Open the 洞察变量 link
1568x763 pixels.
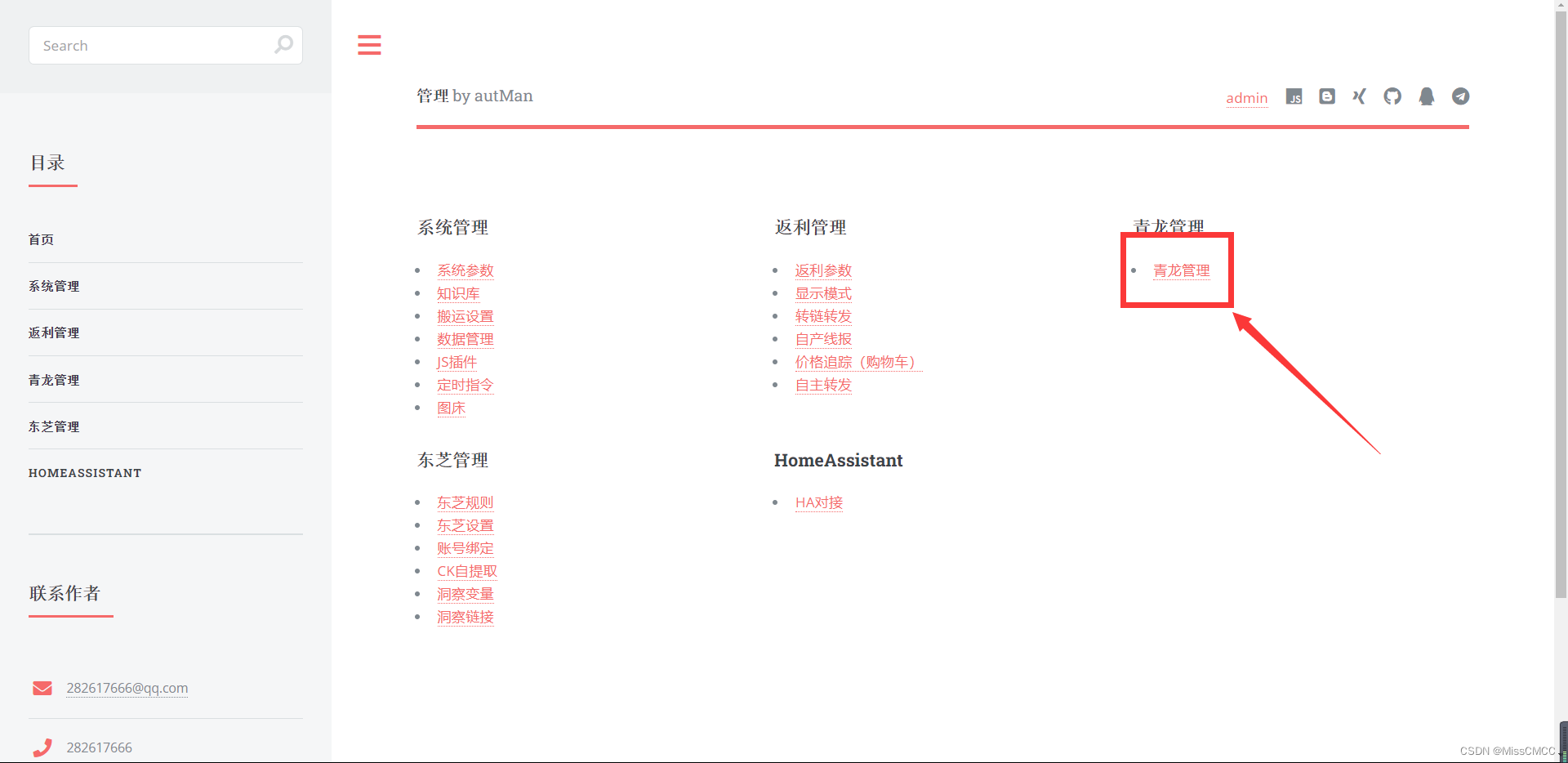[465, 594]
